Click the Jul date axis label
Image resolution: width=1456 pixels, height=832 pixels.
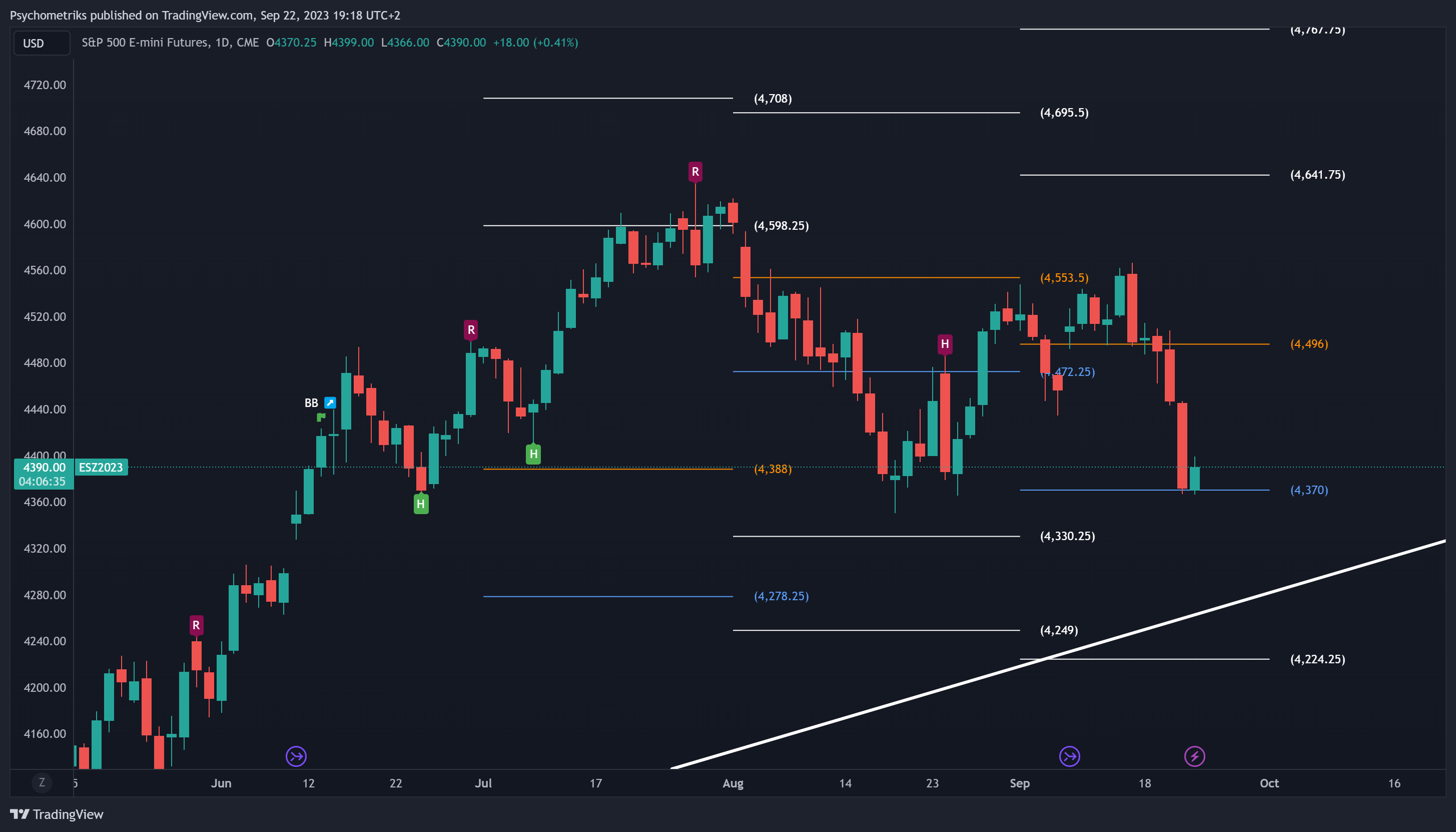(483, 783)
